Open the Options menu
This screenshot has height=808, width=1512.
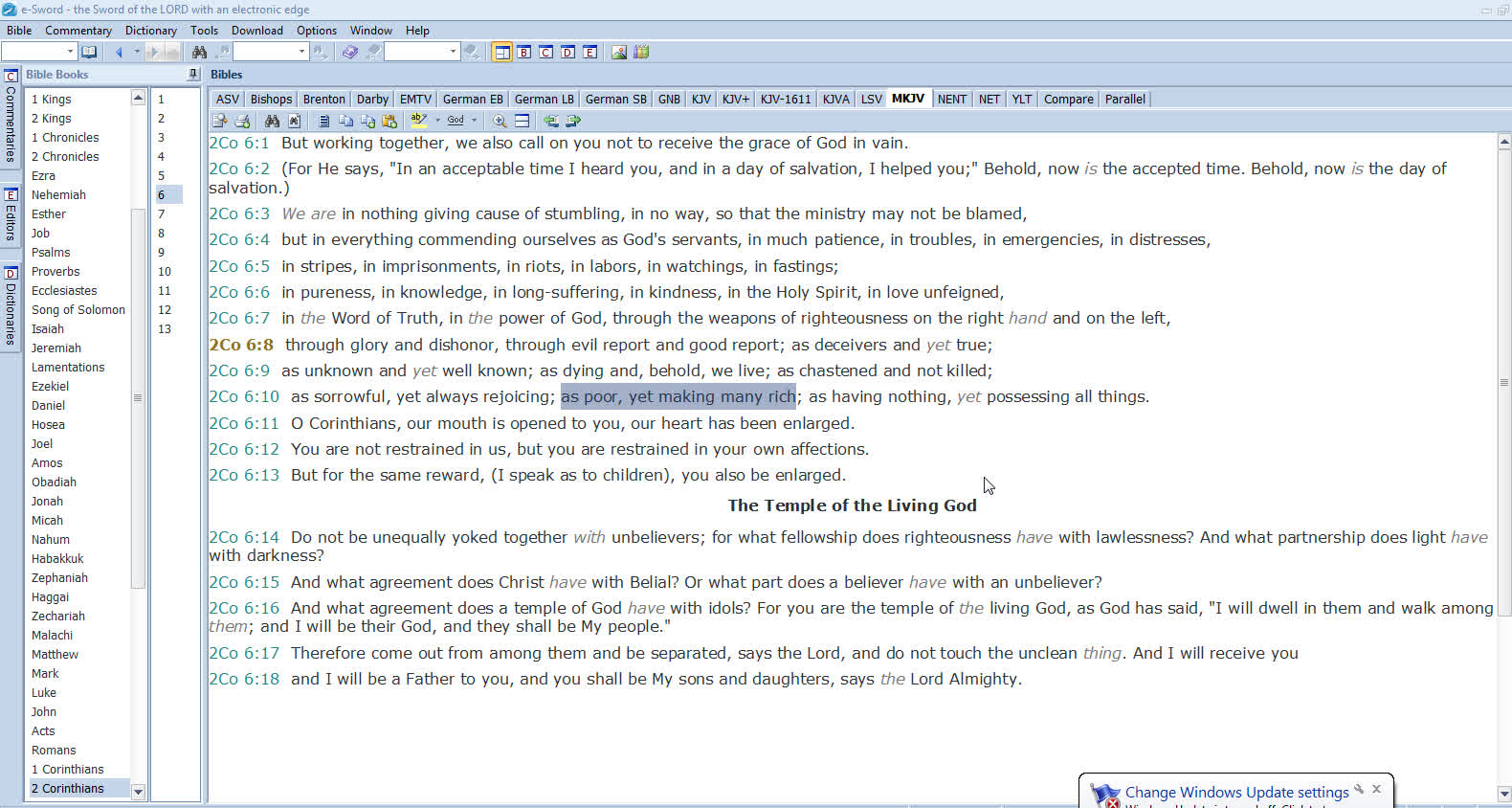click(x=317, y=31)
